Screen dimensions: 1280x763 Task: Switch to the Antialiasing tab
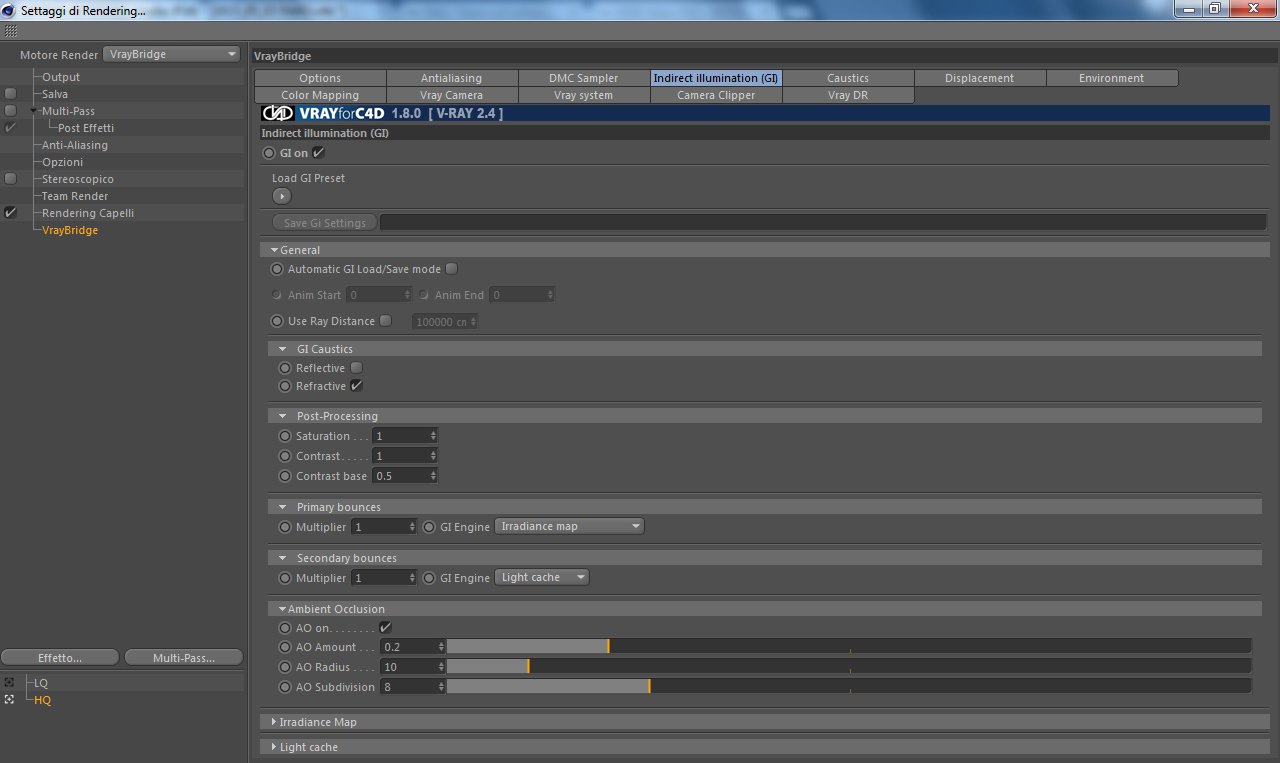click(452, 78)
